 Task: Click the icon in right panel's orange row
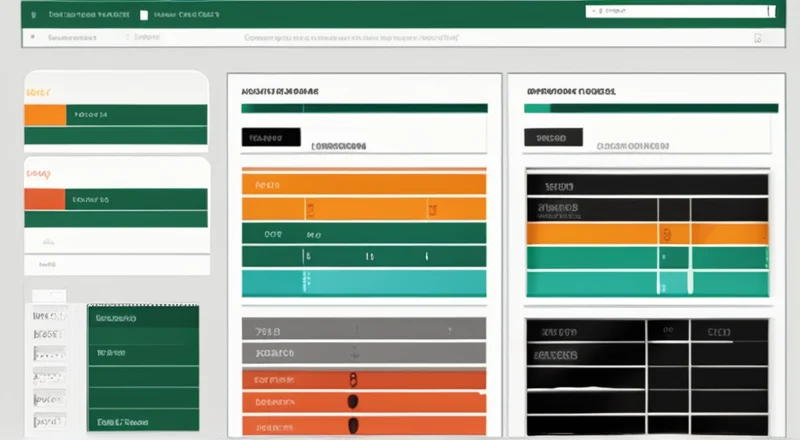(664, 233)
